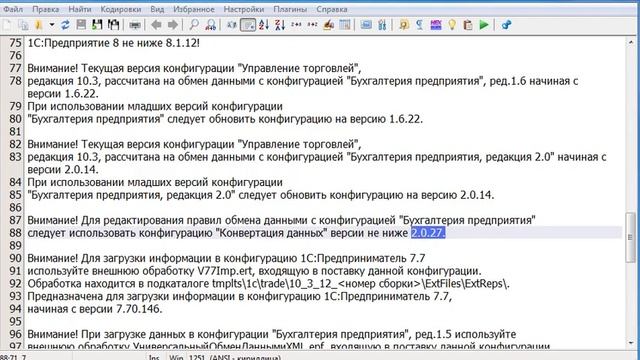Image resolution: width=640 pixels, height=360 pixels.
Task: Reload the file with blue arrows icon
Action: point(65,25)
